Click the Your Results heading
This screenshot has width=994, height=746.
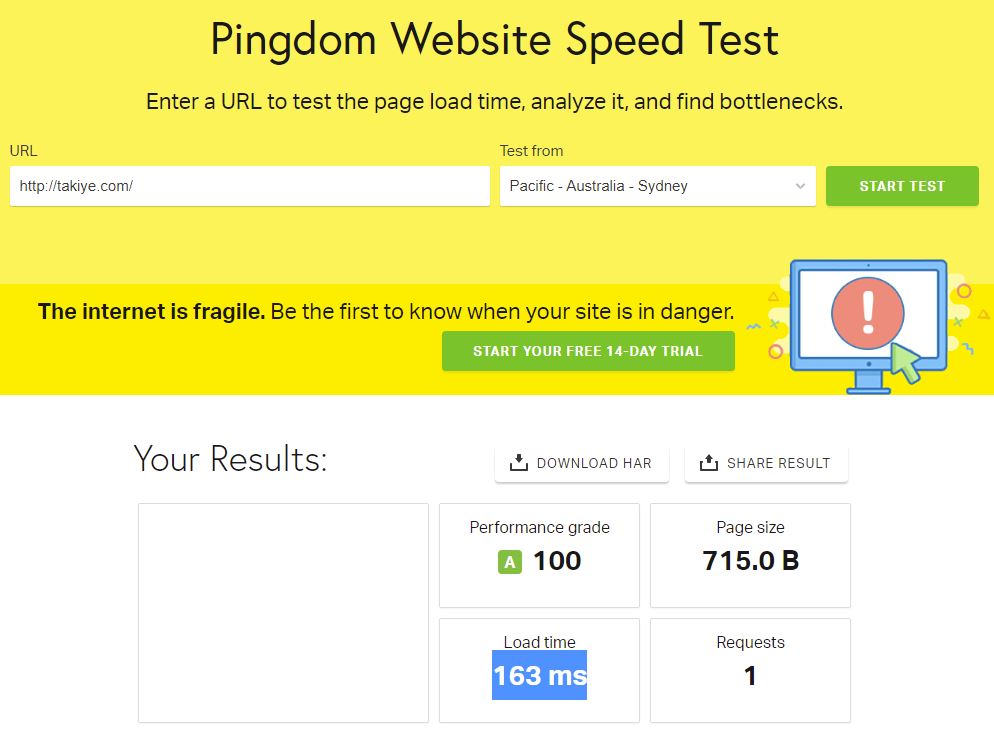coord(230,458)
